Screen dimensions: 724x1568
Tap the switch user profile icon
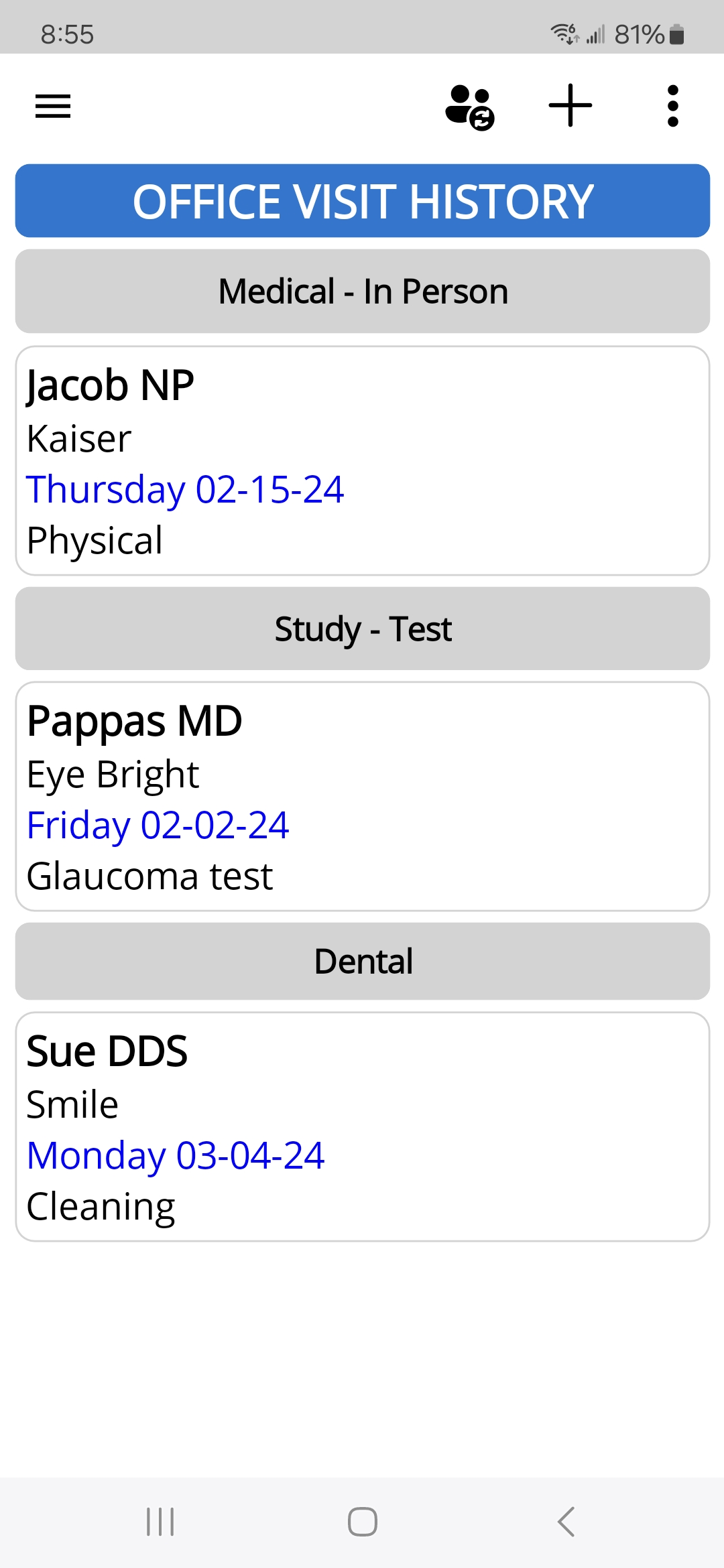click(x=470, y=107)
